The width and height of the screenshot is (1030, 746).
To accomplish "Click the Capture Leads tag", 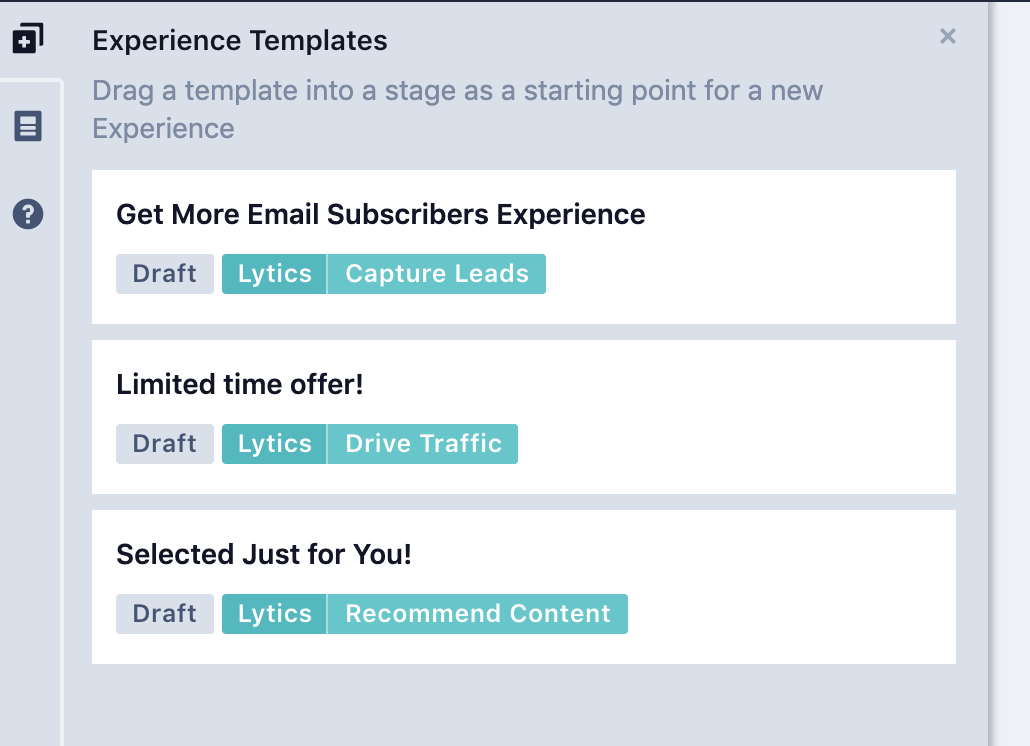I will pos(437,274).
